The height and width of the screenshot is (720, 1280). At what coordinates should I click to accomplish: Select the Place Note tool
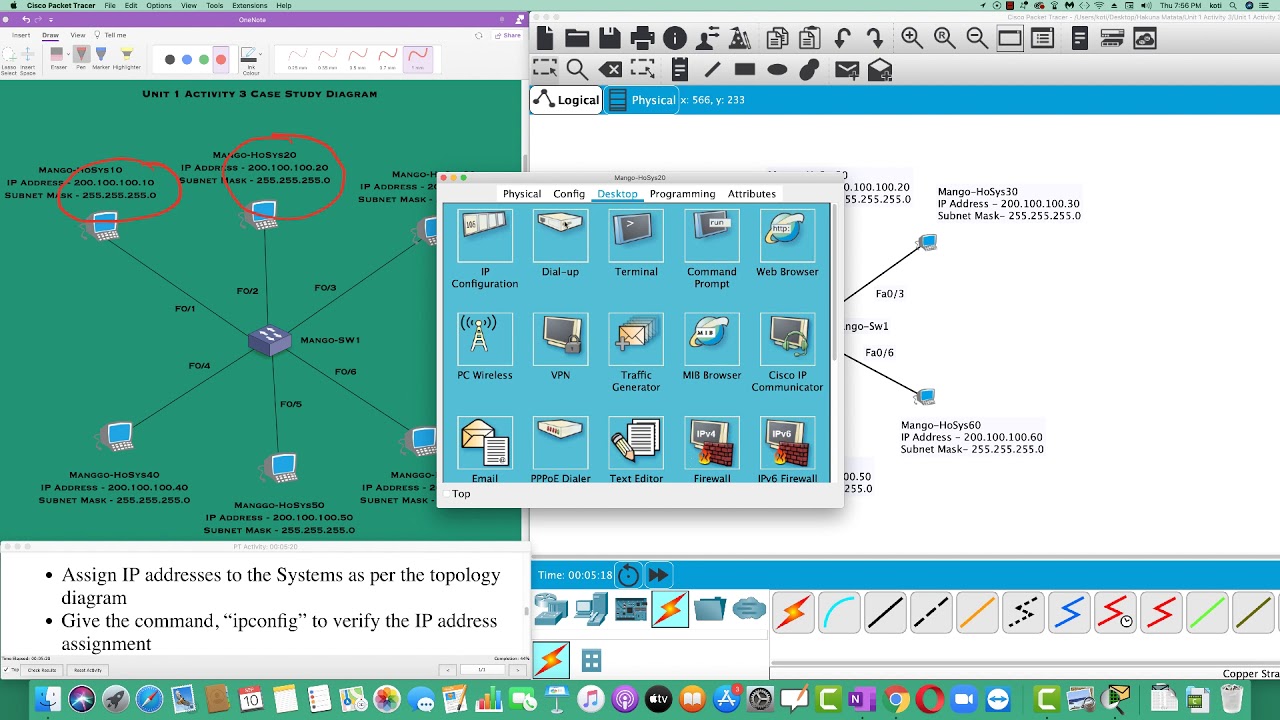pos(680,69)
